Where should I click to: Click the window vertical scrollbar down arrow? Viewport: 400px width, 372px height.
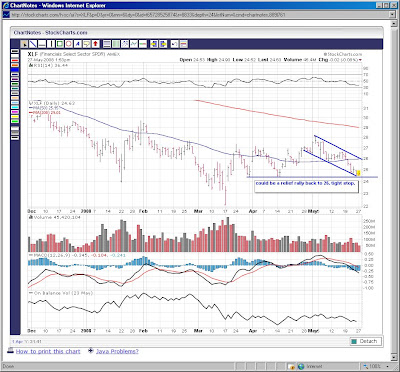coord(394,357)
